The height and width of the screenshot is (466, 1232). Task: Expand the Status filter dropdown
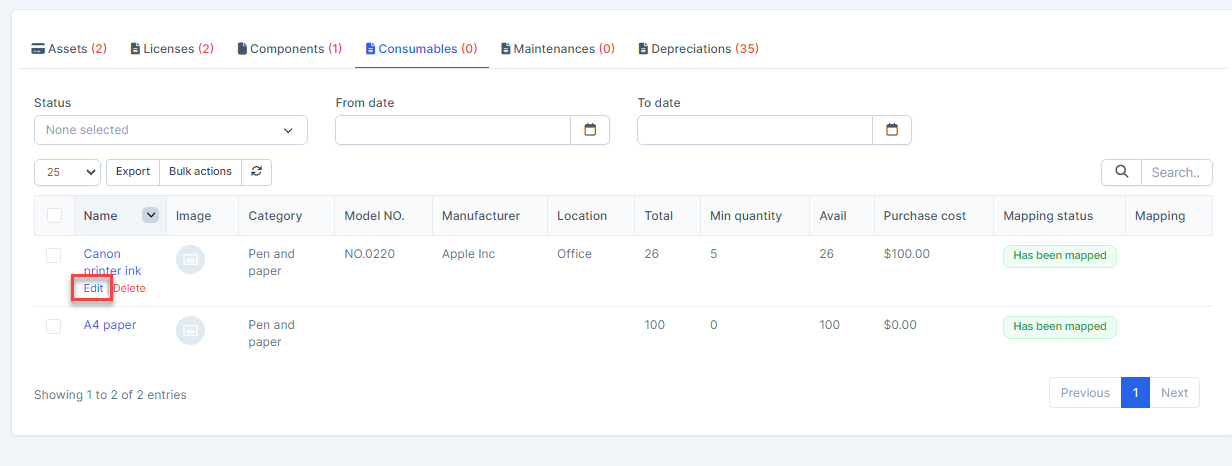point(170,130)
